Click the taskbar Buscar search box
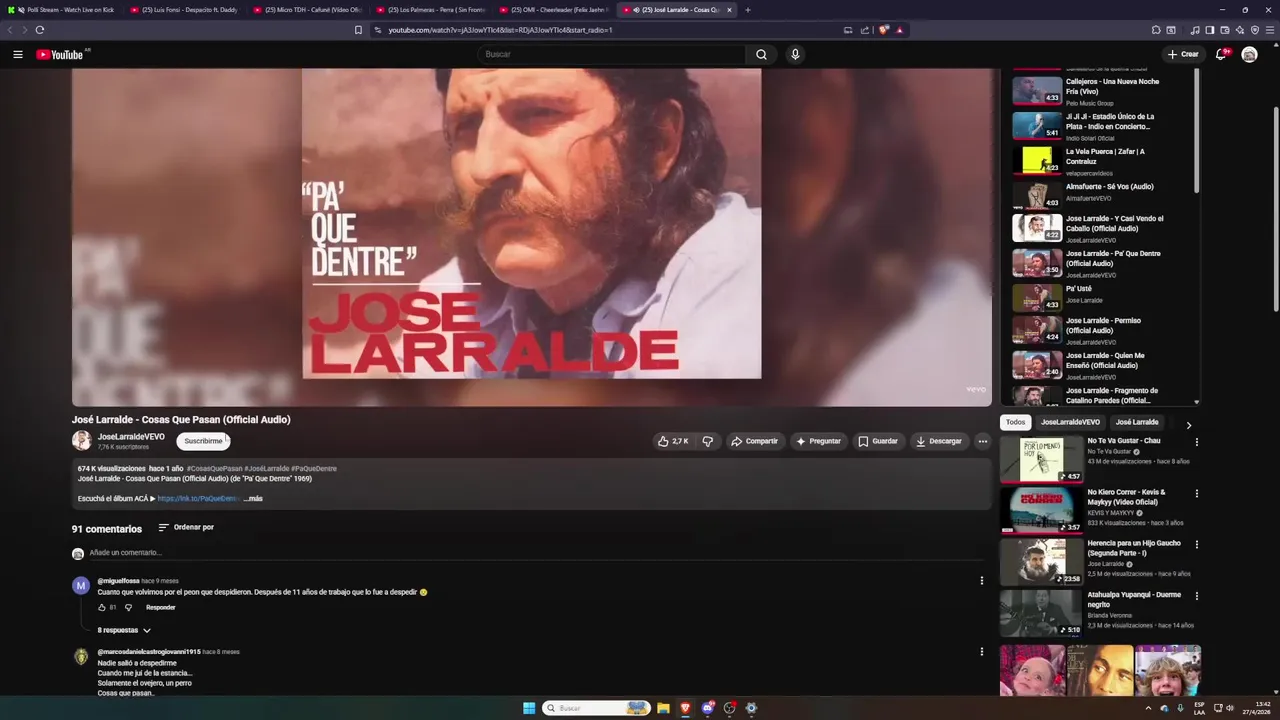This screenshot has width=1280, height=720. point(596,708)
